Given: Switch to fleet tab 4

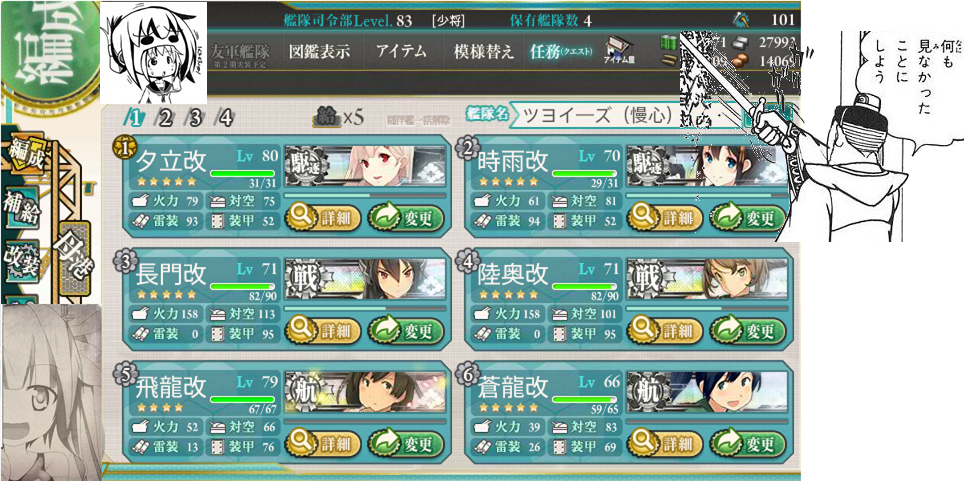Looking at the screenshot, I should pyautogui.click(x=226, y=117).
